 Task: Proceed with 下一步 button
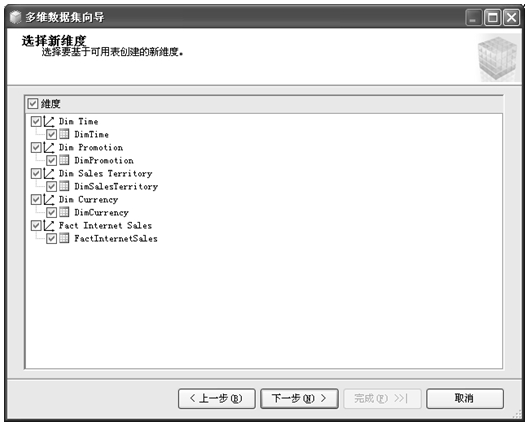point(299,398)
